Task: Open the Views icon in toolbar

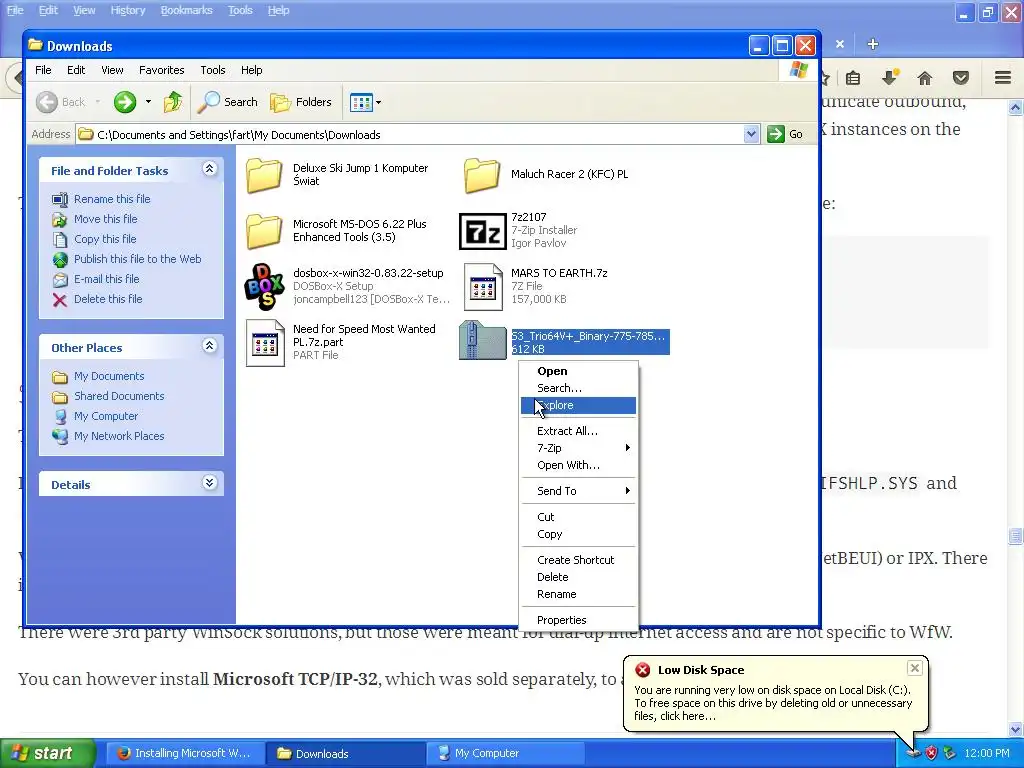Action: pos(360,102)
